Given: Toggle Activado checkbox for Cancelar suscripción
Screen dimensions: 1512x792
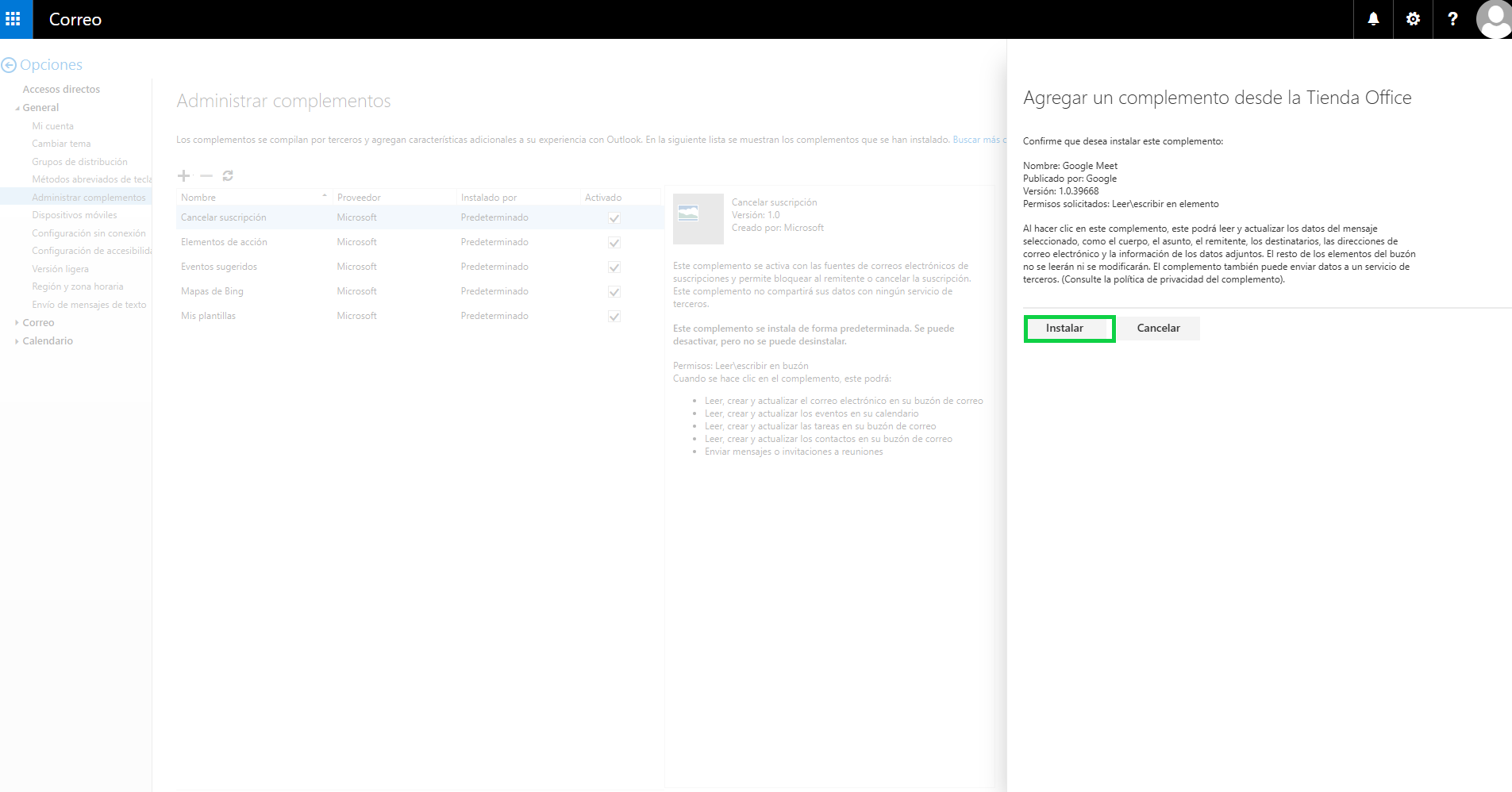Looking at the screenshot, I should click(614, 218).
